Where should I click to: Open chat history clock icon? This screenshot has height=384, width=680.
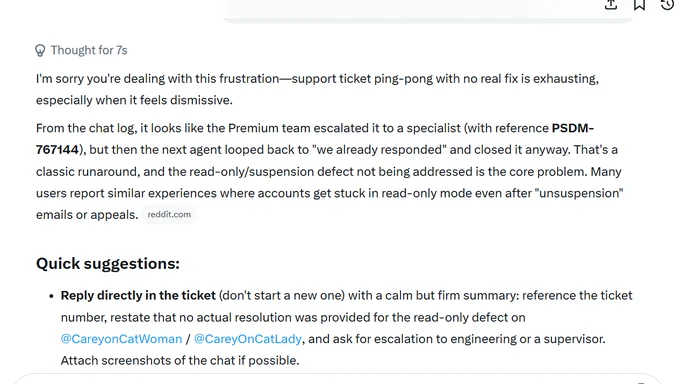(x=667, y=4)
